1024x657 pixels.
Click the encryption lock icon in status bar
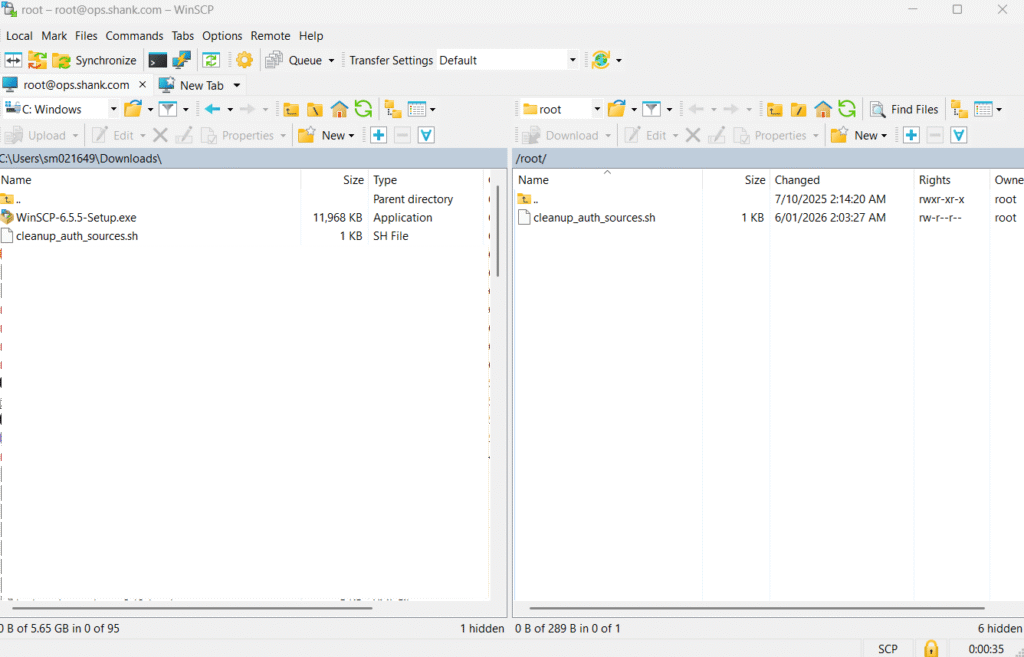(931, 648)
